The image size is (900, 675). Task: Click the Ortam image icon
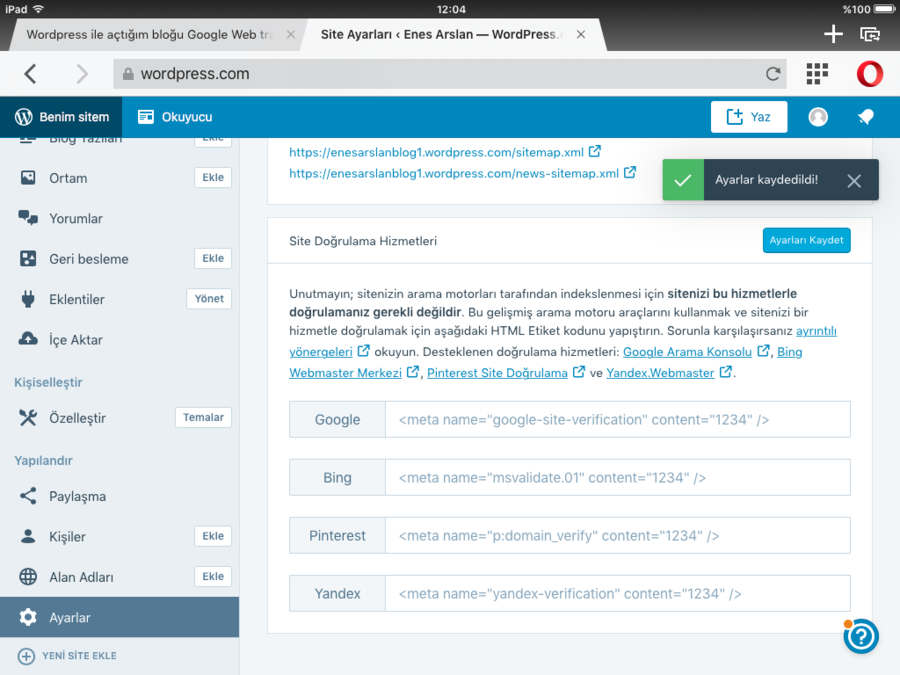point(28,177)
